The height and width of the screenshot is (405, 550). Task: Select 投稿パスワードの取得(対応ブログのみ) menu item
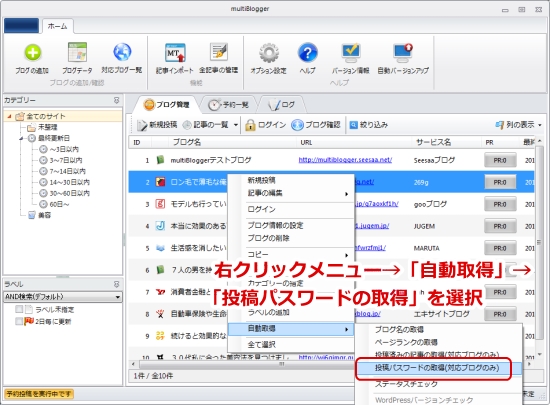(x=437, y=368)
